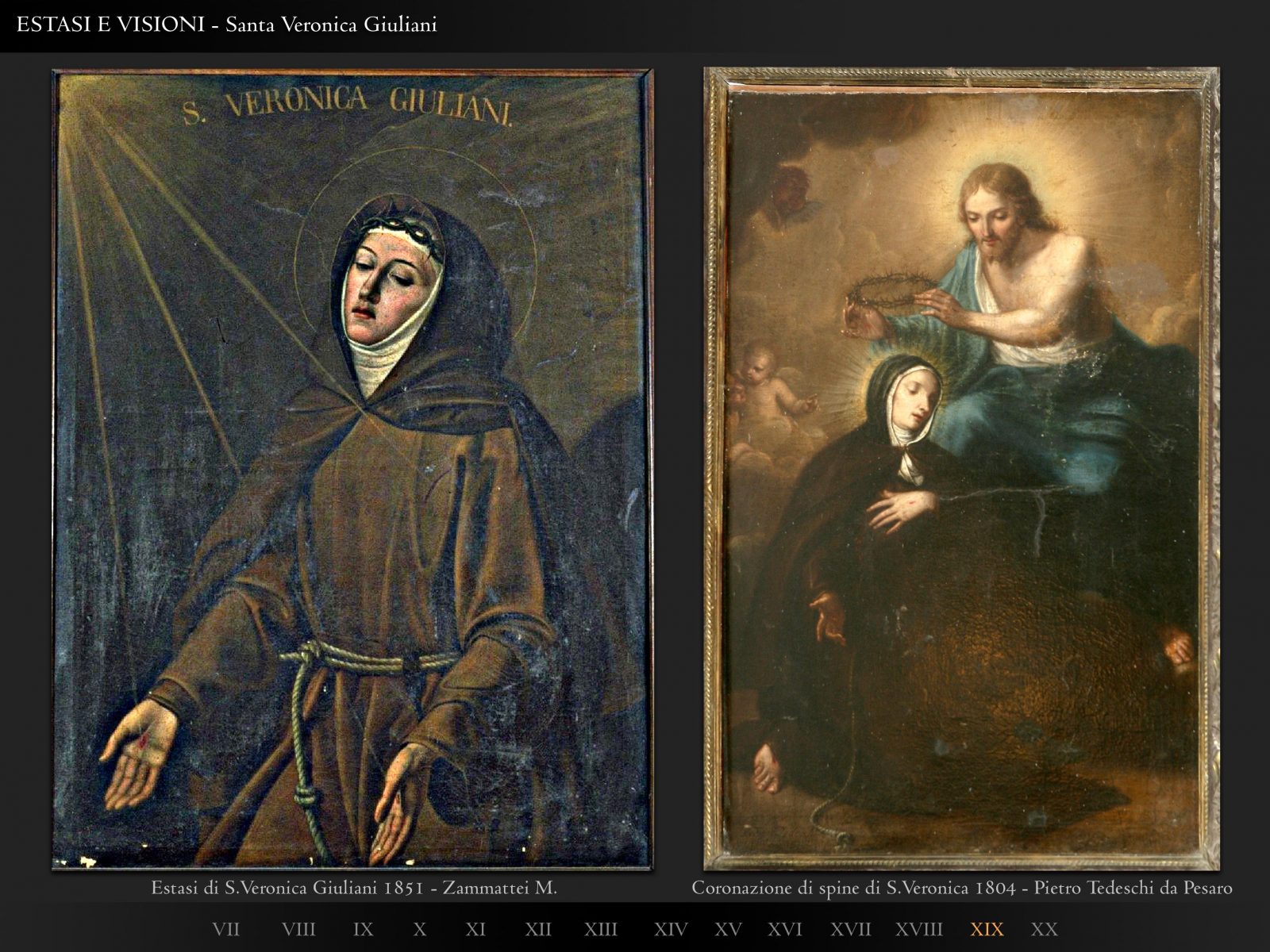
Task: Click the left Estasi di S.Veronica painting
Action: point(352,470)
